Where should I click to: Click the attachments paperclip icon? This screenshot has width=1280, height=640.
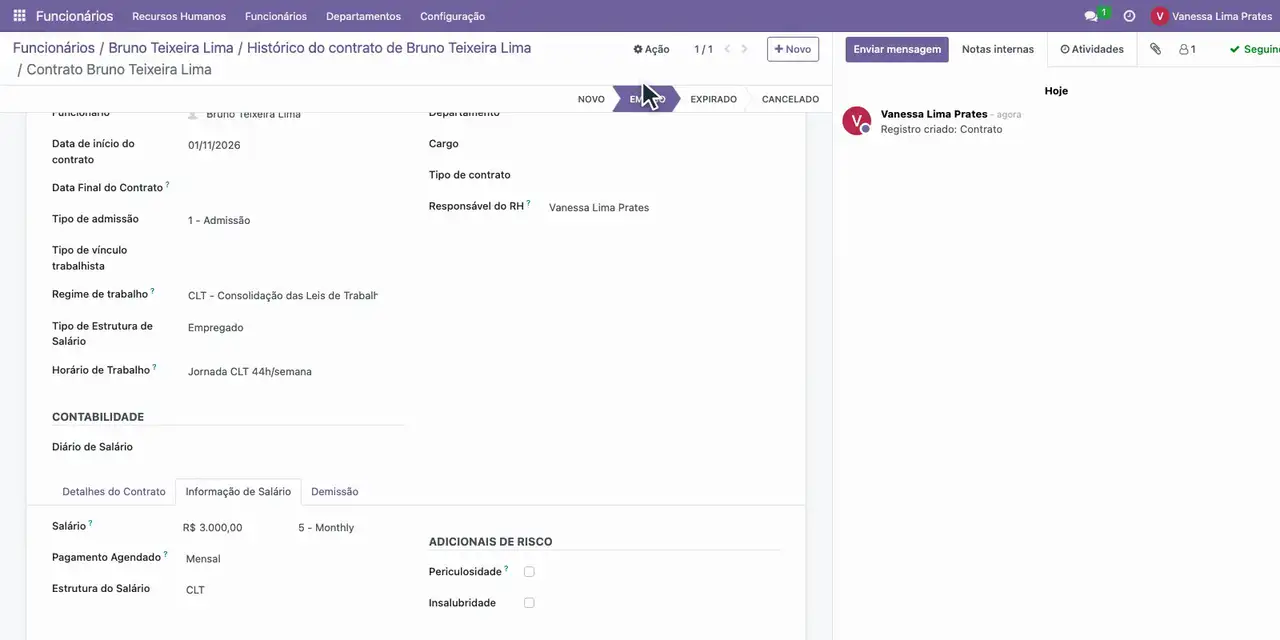1155,49
